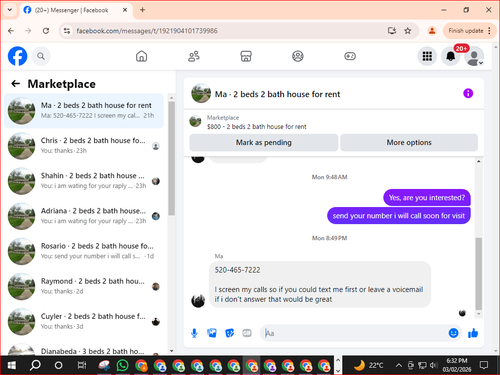
Task: Open the Raymond conversation in list
Action: (84, 286)
